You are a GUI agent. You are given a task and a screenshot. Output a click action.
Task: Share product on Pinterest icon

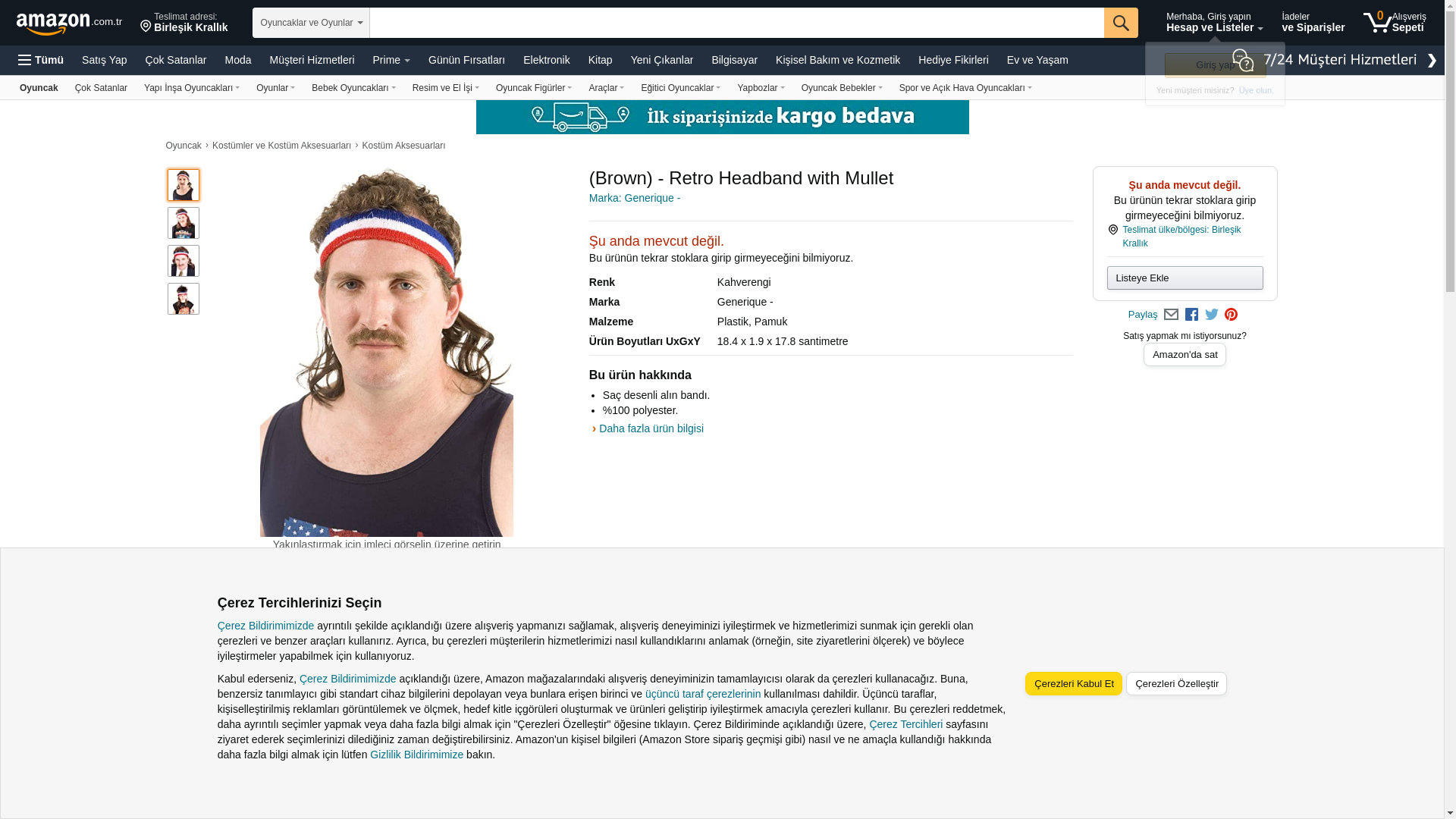1231,315
